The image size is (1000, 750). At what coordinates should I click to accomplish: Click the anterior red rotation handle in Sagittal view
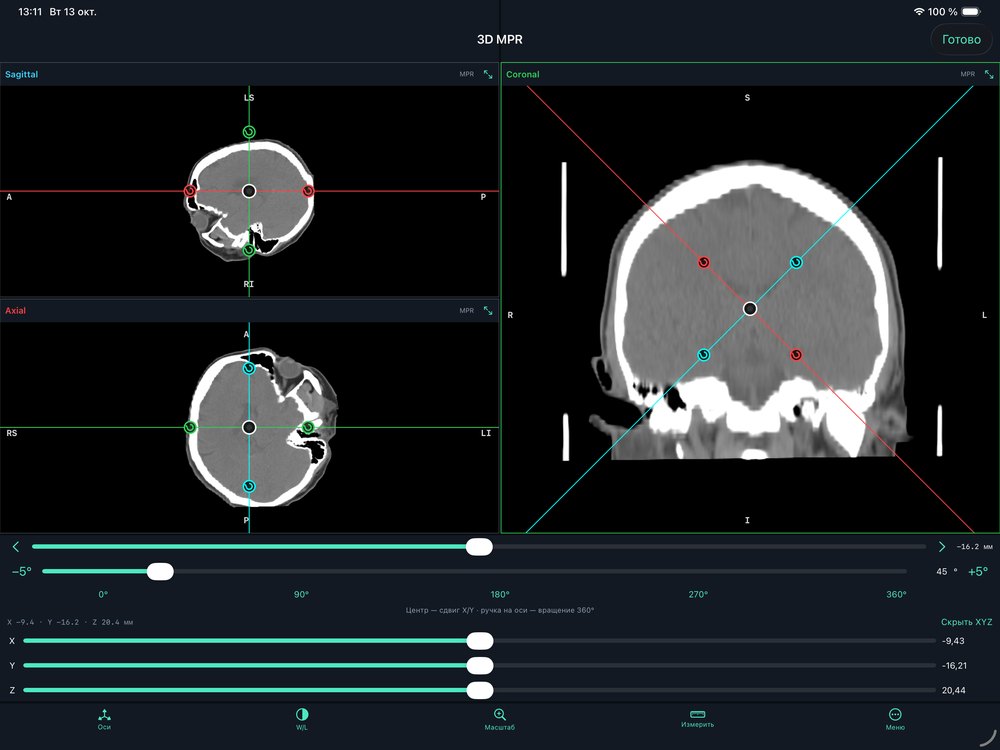click(x=189, y=191)
